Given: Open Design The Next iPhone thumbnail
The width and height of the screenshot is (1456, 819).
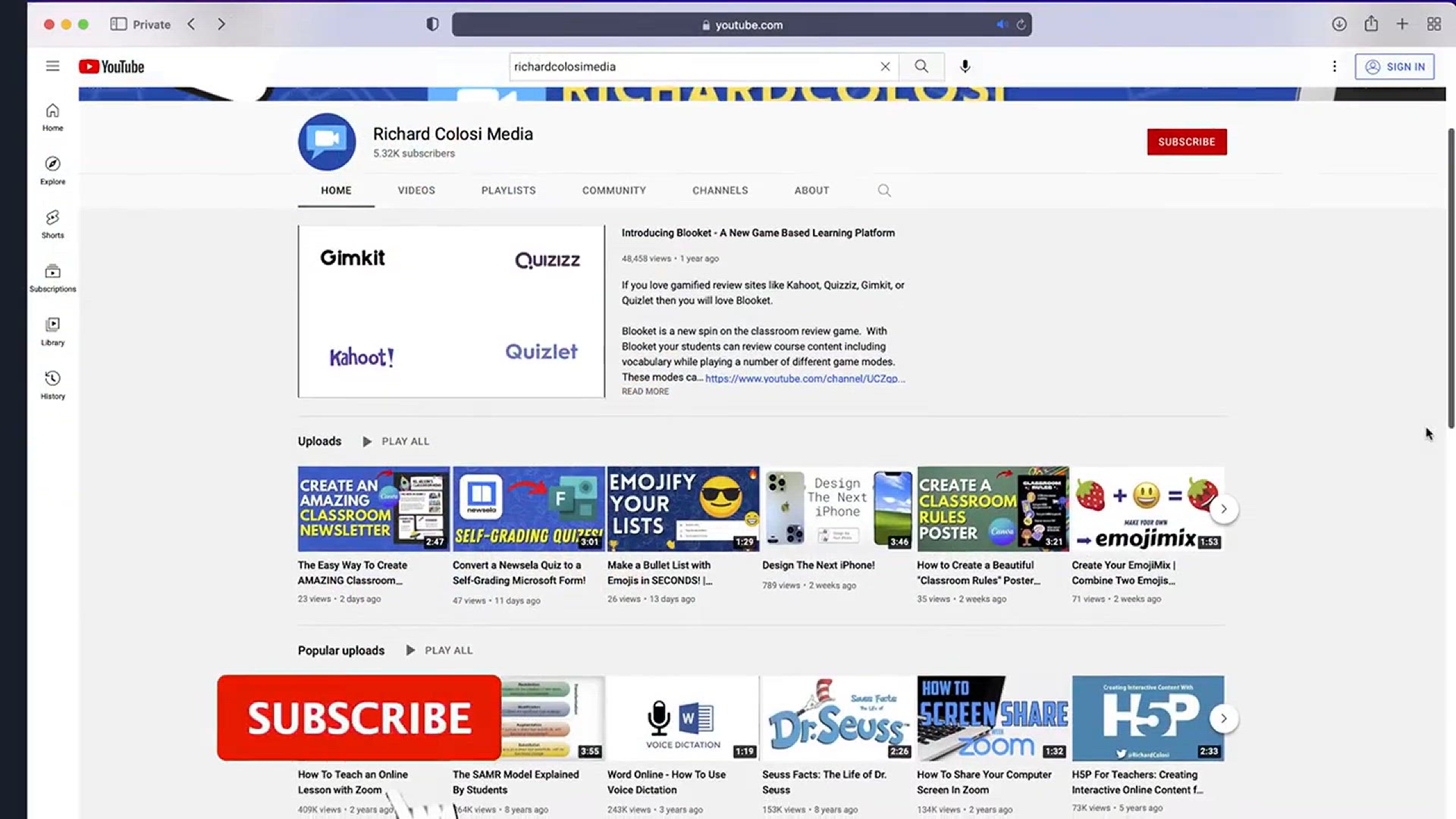Looking at the screenshot, I should pyautogui.click(x=838, y=509).
